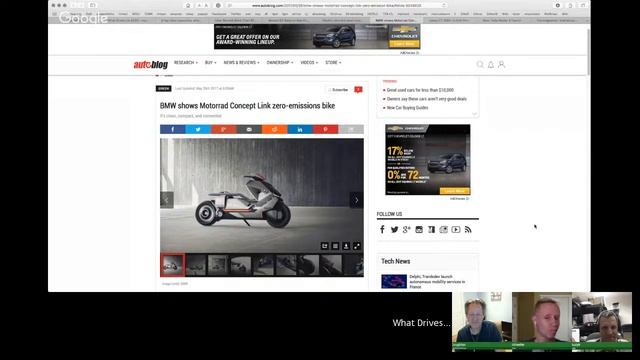640x360 pixels.
Task: Click the Tech News section heading
Action: [x=396, y=261]
